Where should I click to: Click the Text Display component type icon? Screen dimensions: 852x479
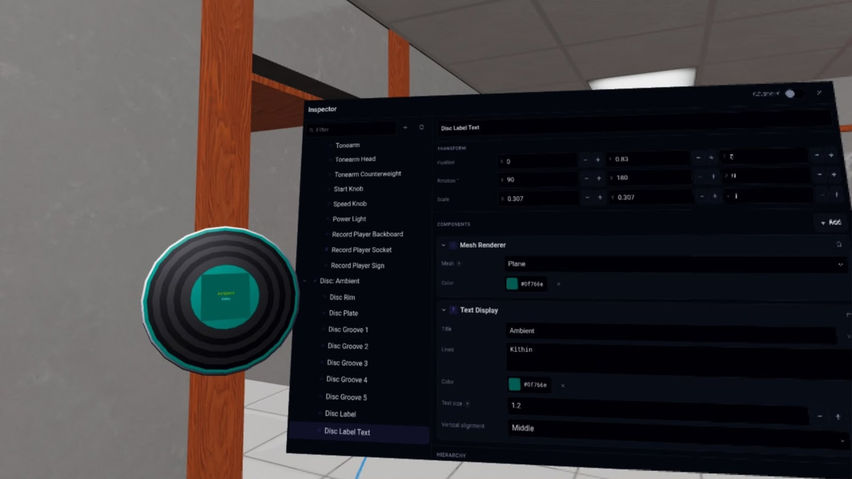tap(453, 310)
